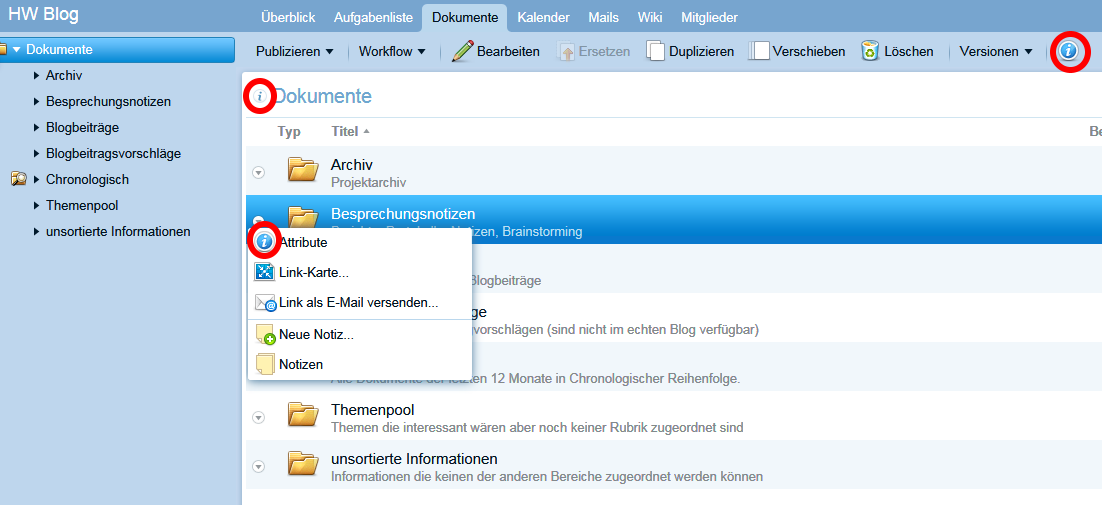Open the Versionen dropdown menu
This screenshot has width=1102, height=505.
tap(995, 51)
